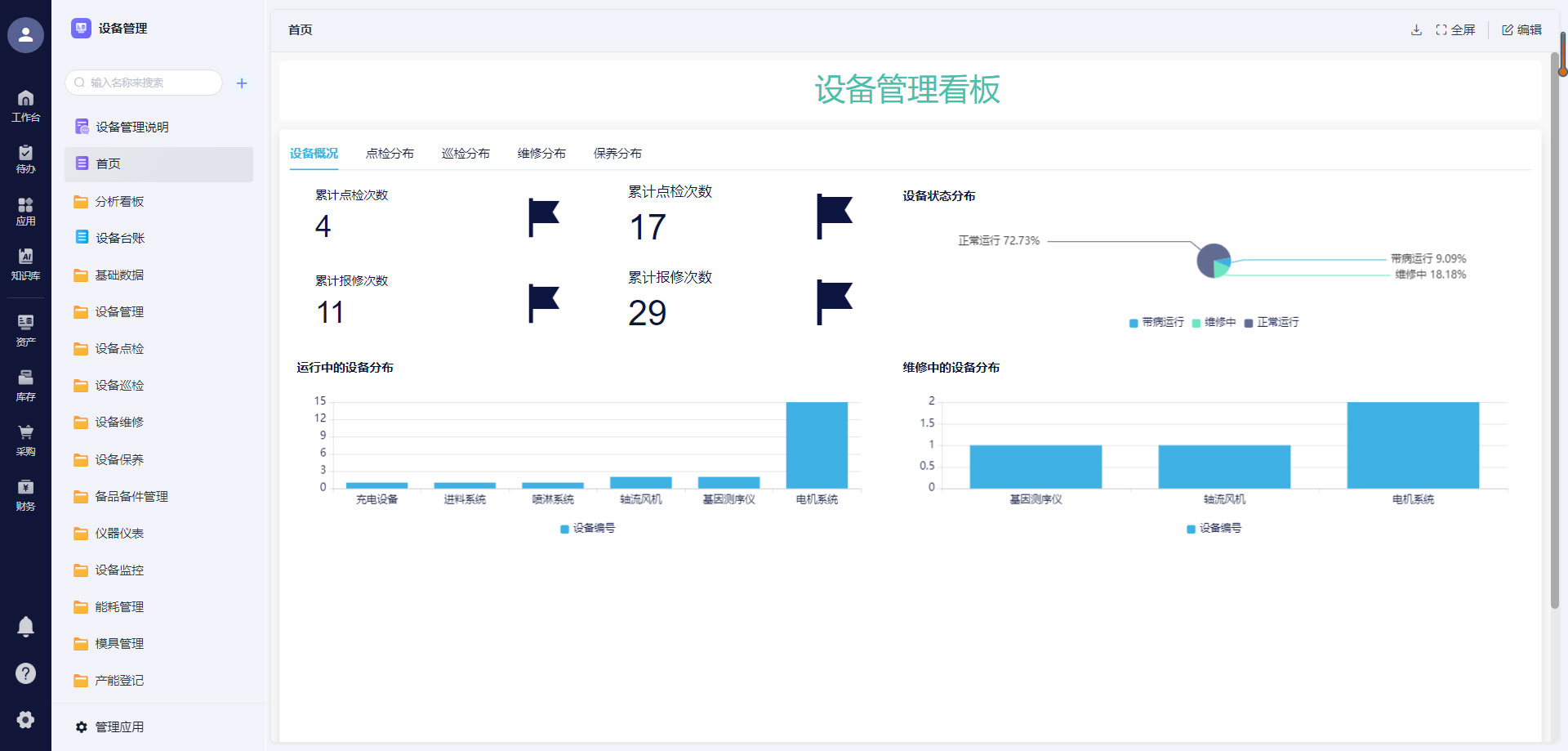Toggle 正常运行 legend in pie chart
The image size is (1568, 751).
click(1272, 323)
